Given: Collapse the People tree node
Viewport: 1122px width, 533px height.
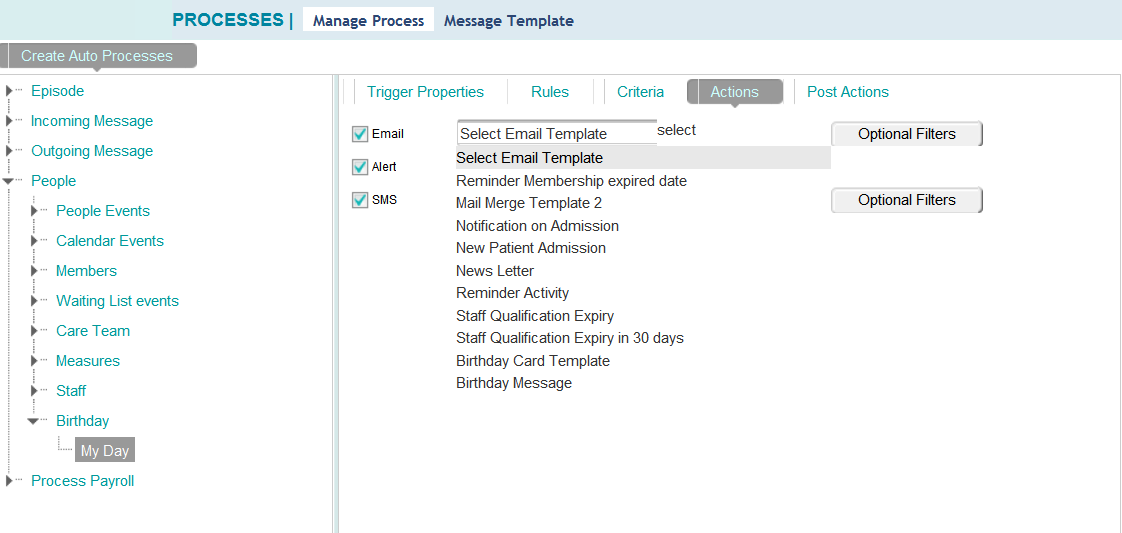Looking at the screenshot, I should tap(9, 181).
